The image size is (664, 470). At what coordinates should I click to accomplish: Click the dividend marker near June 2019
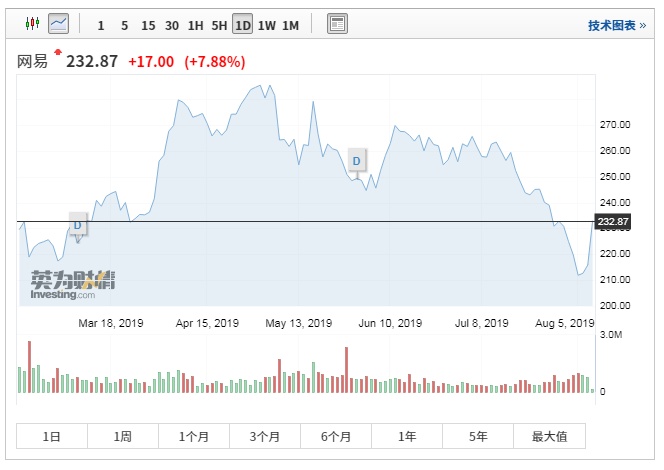[357, 160]
